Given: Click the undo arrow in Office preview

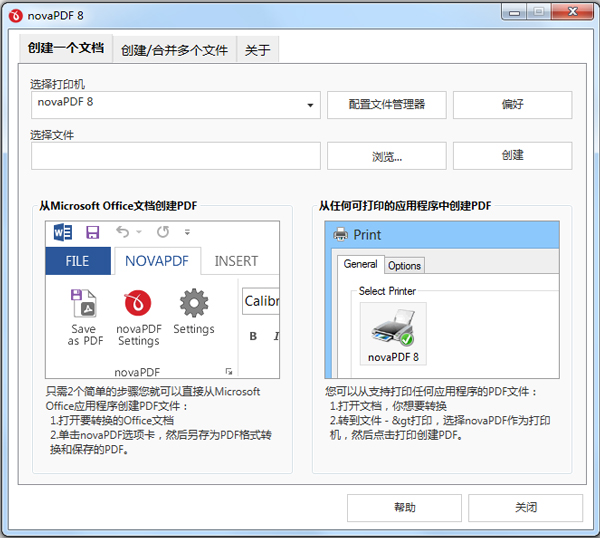Looking at the screenshot, I should tap(122, 232).
